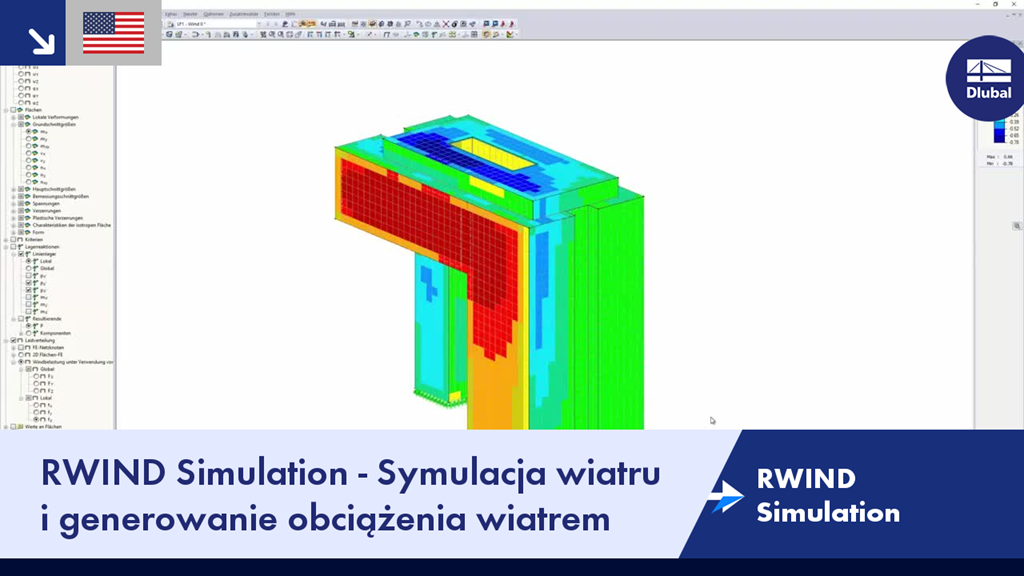1024x576 pixels.
Task: Select the Verzerrungen tree label
Action: click(x=46, y=210)
